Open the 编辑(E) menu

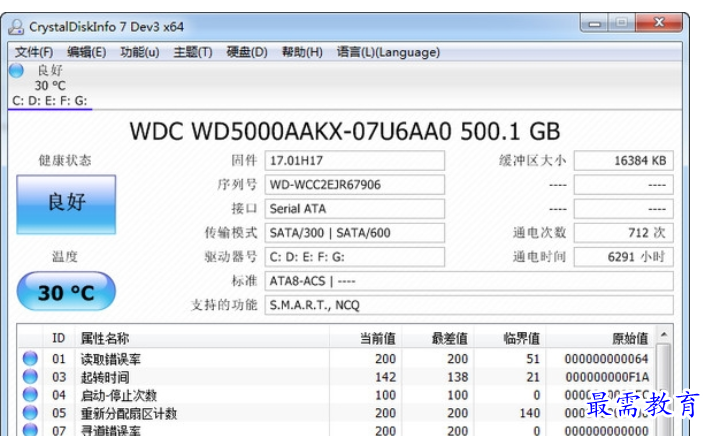click(87, 52)
